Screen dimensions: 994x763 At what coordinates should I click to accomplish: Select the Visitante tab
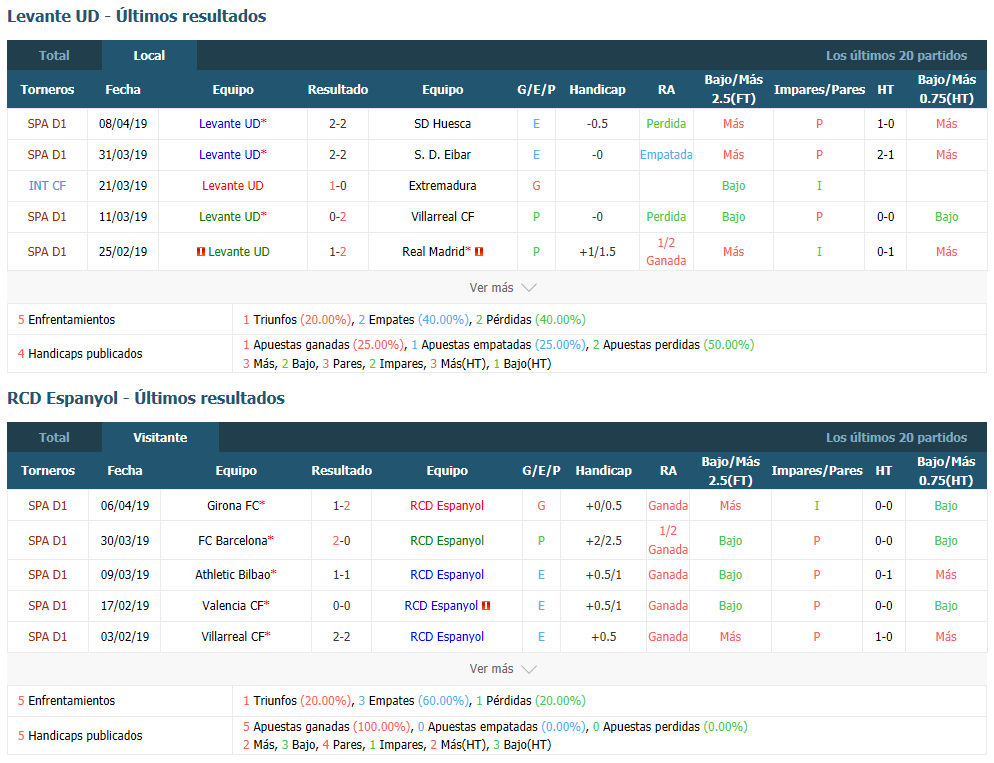click(160, 437)
